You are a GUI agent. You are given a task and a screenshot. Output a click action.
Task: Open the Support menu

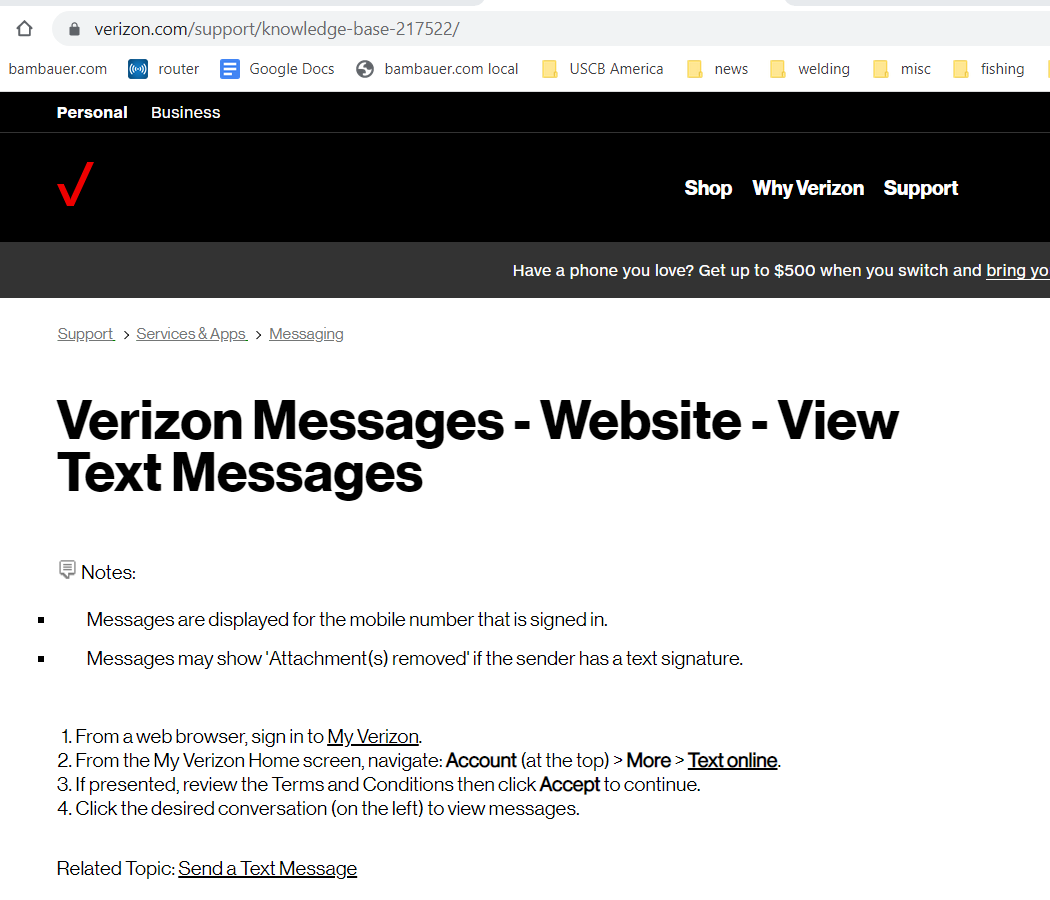click(x=920, y=188)
